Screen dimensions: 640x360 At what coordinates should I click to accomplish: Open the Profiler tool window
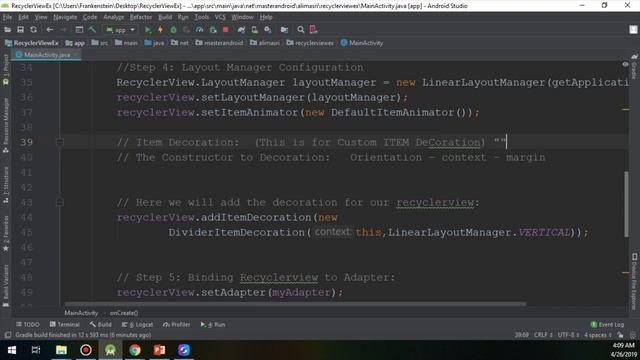click(176, 324)
